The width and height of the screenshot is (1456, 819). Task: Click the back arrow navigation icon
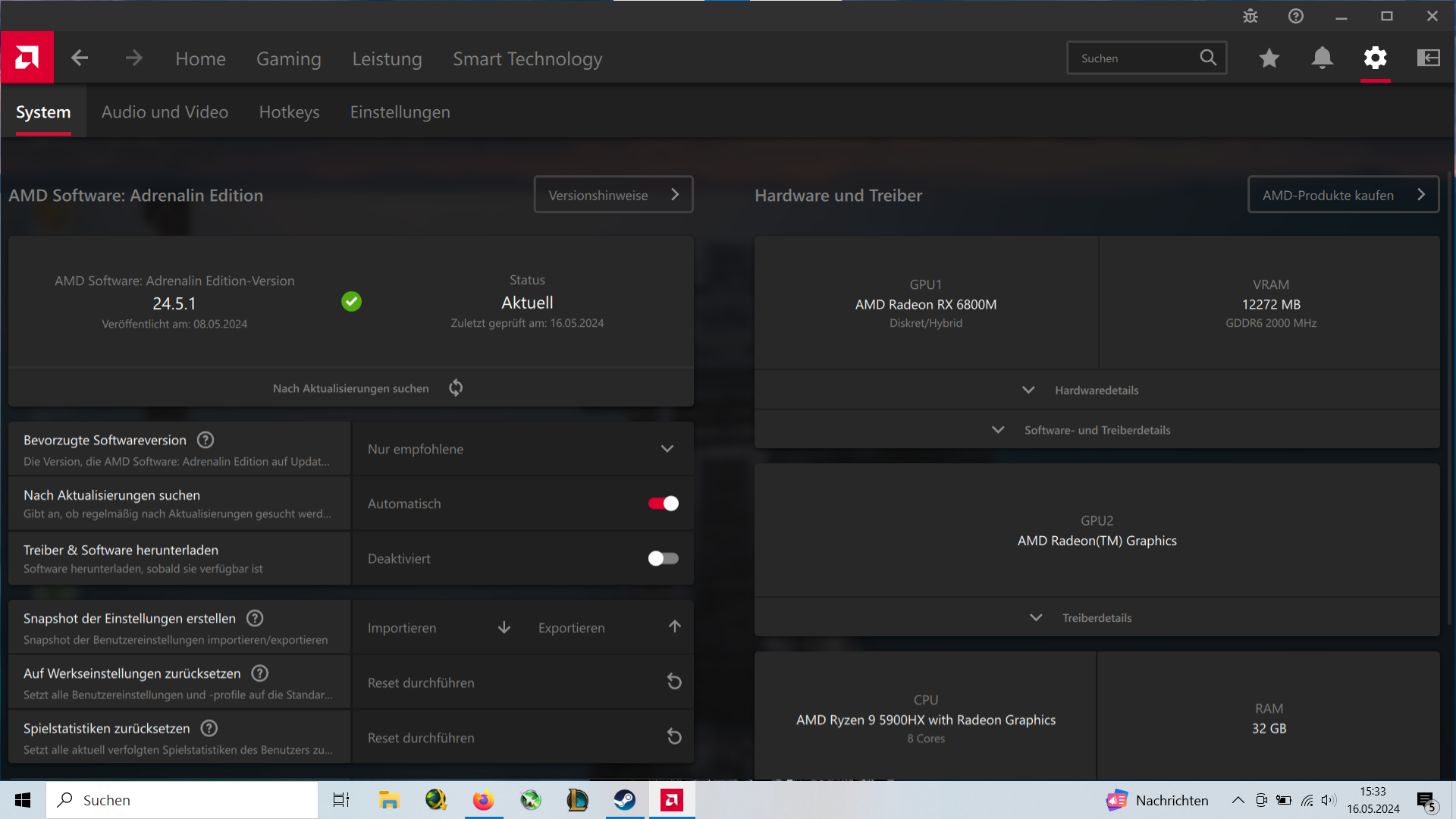click(x=80, y=58)
